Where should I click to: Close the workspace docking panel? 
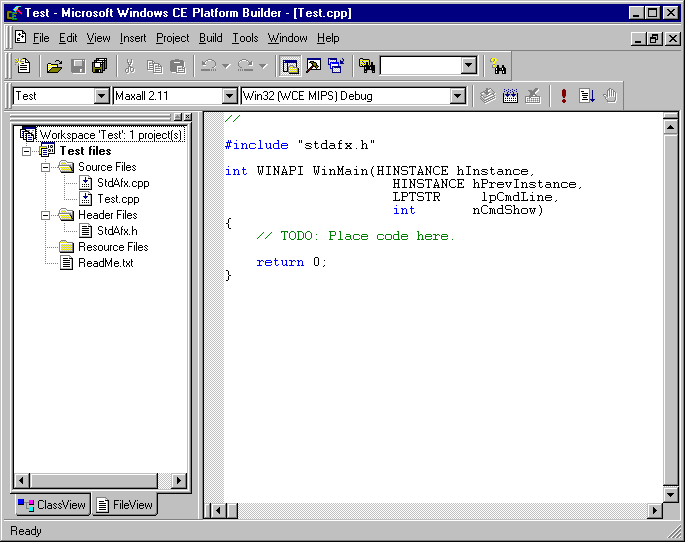[x=187, y=117]
